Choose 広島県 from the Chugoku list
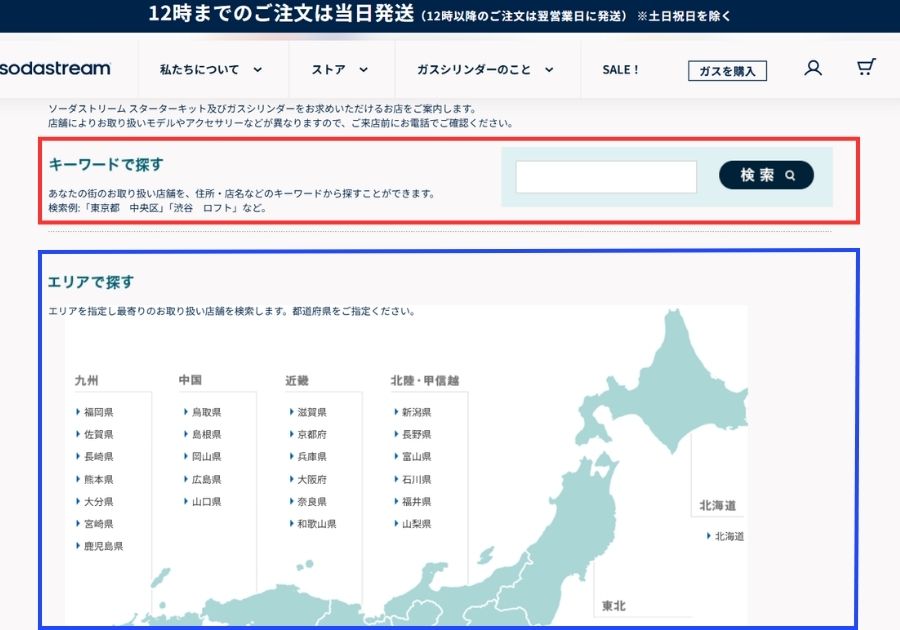The image size is (900, 630). [206, 479]
